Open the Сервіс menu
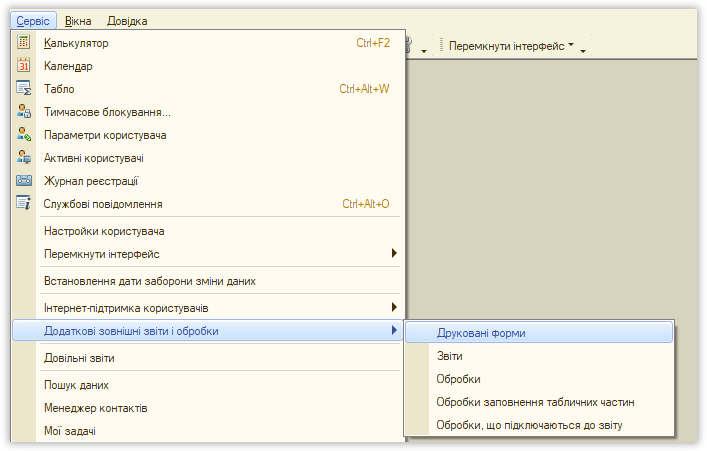The image size is (707, 451). pos(33,21)
